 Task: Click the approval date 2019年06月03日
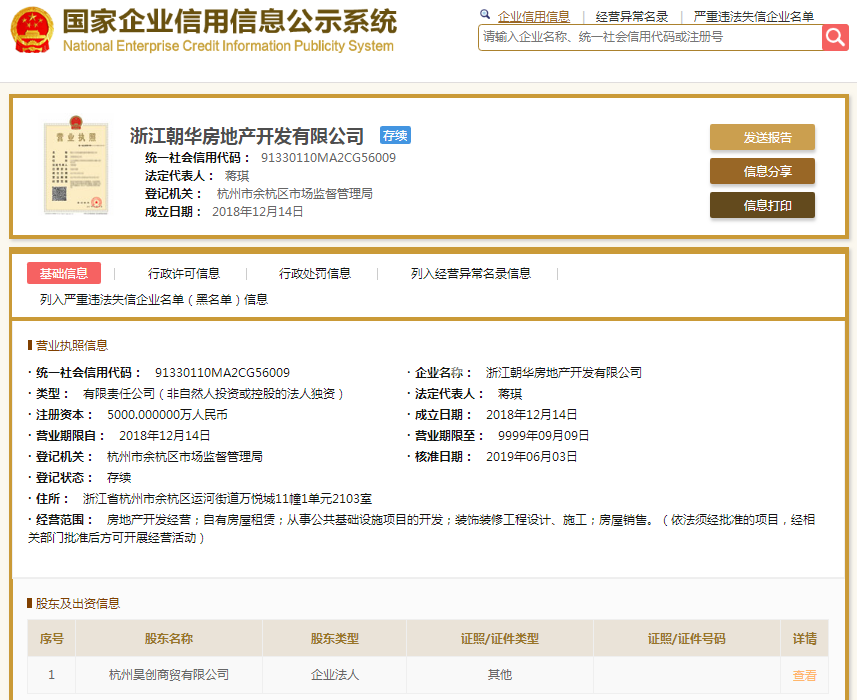532,457
